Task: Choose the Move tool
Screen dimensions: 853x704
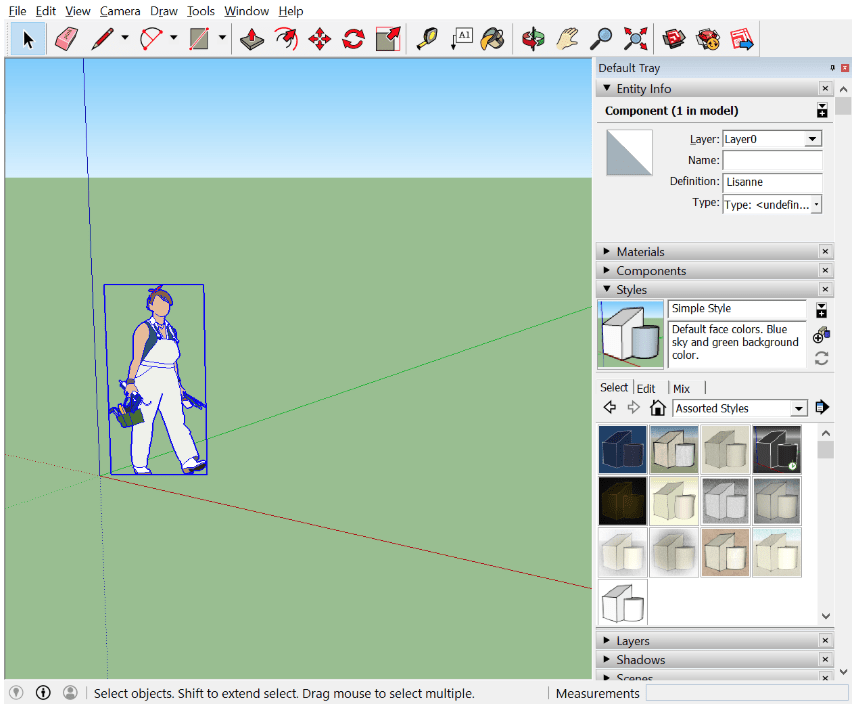Action: 319,39
